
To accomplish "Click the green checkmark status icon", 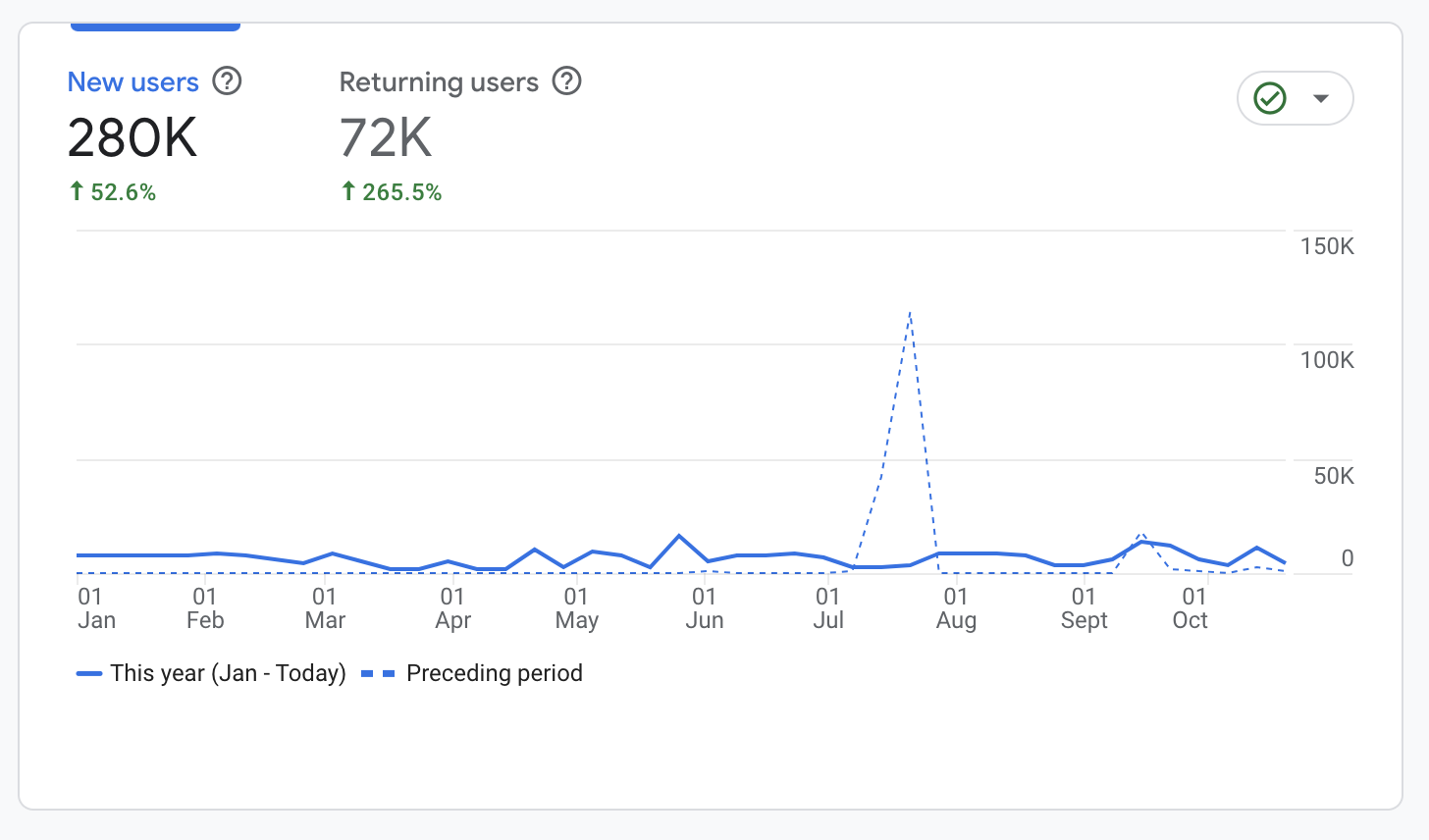I will [x=1270, y=98].
